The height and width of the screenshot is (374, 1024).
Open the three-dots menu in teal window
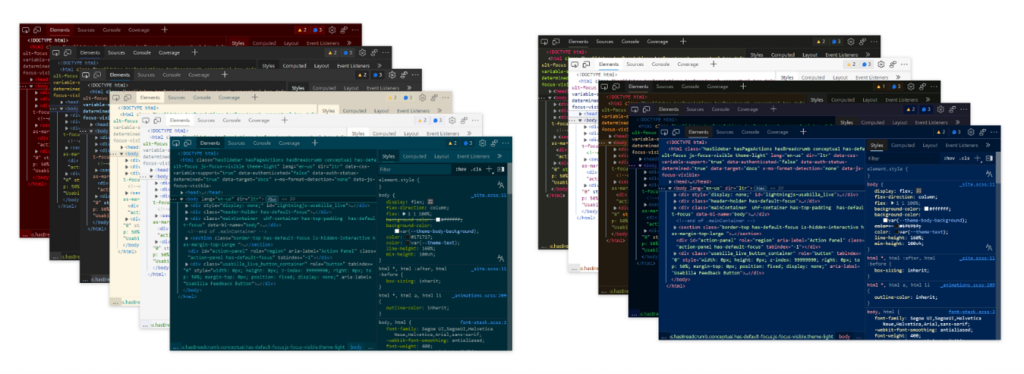506,143
